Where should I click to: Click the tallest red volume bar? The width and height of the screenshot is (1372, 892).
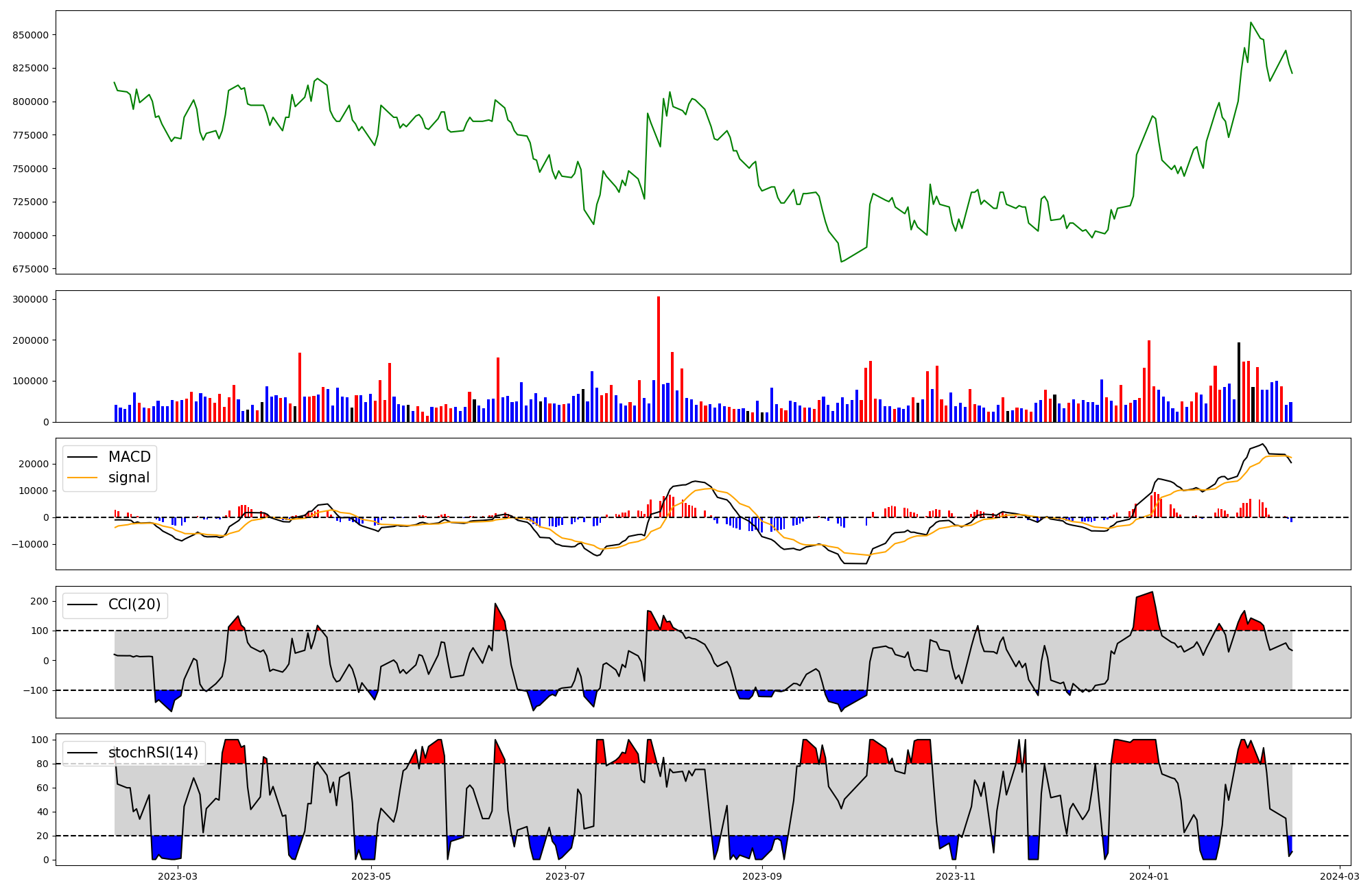click(x=659, y=359)
